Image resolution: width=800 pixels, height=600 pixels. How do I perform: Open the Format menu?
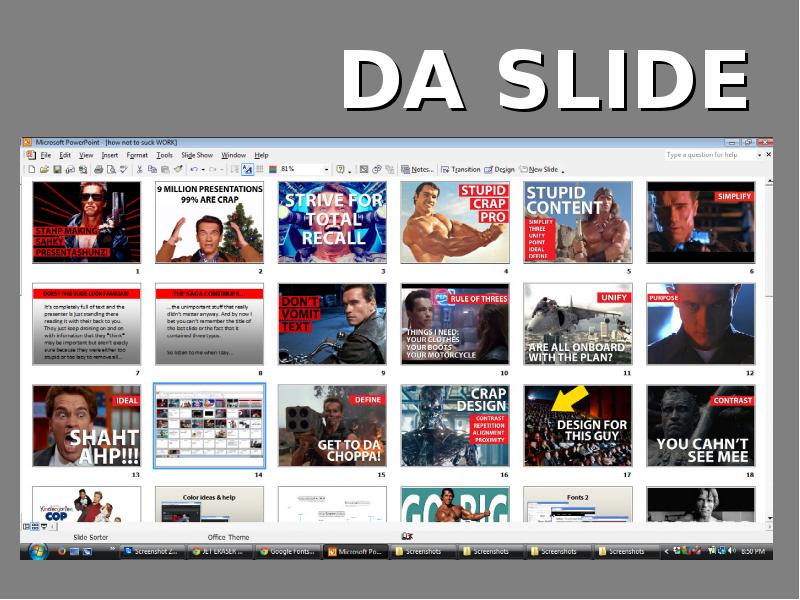point(137,155)
